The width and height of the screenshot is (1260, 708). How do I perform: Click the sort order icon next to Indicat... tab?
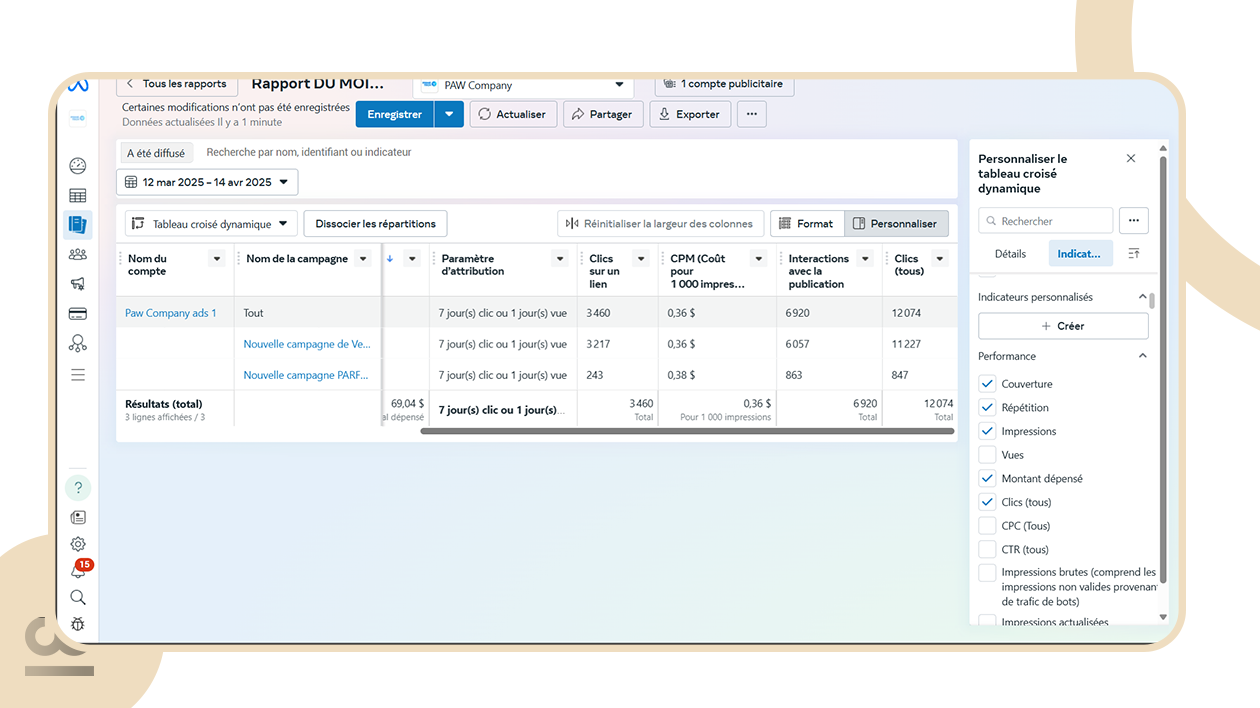(1134, 254)
